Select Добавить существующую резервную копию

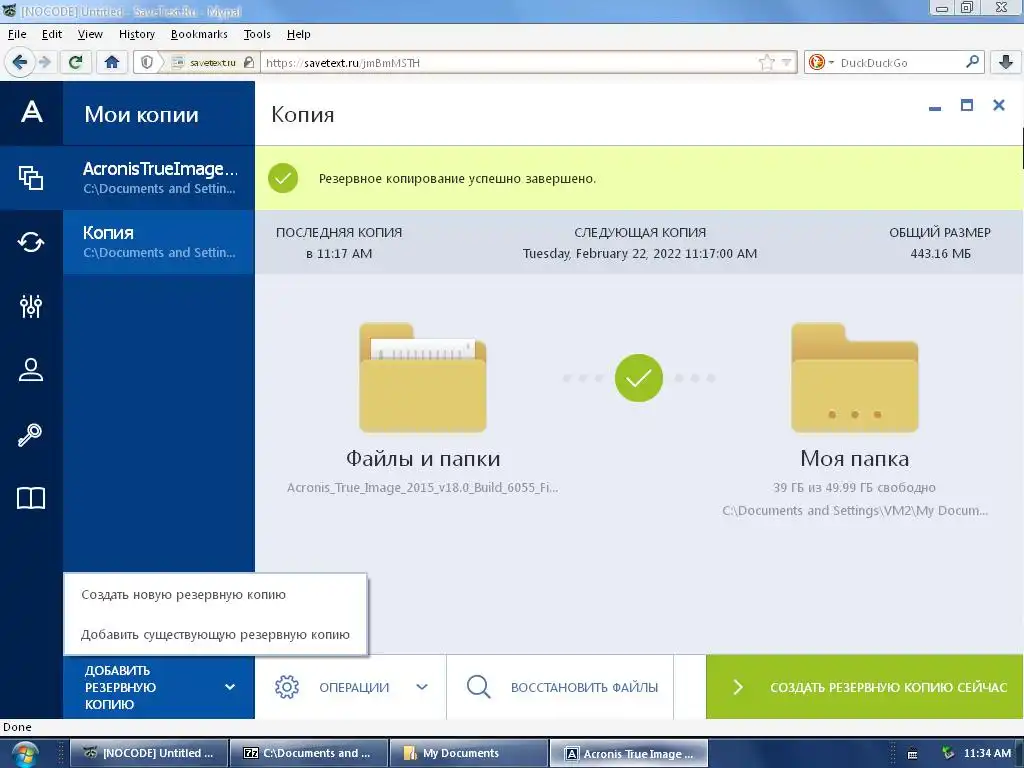[215, 635]
